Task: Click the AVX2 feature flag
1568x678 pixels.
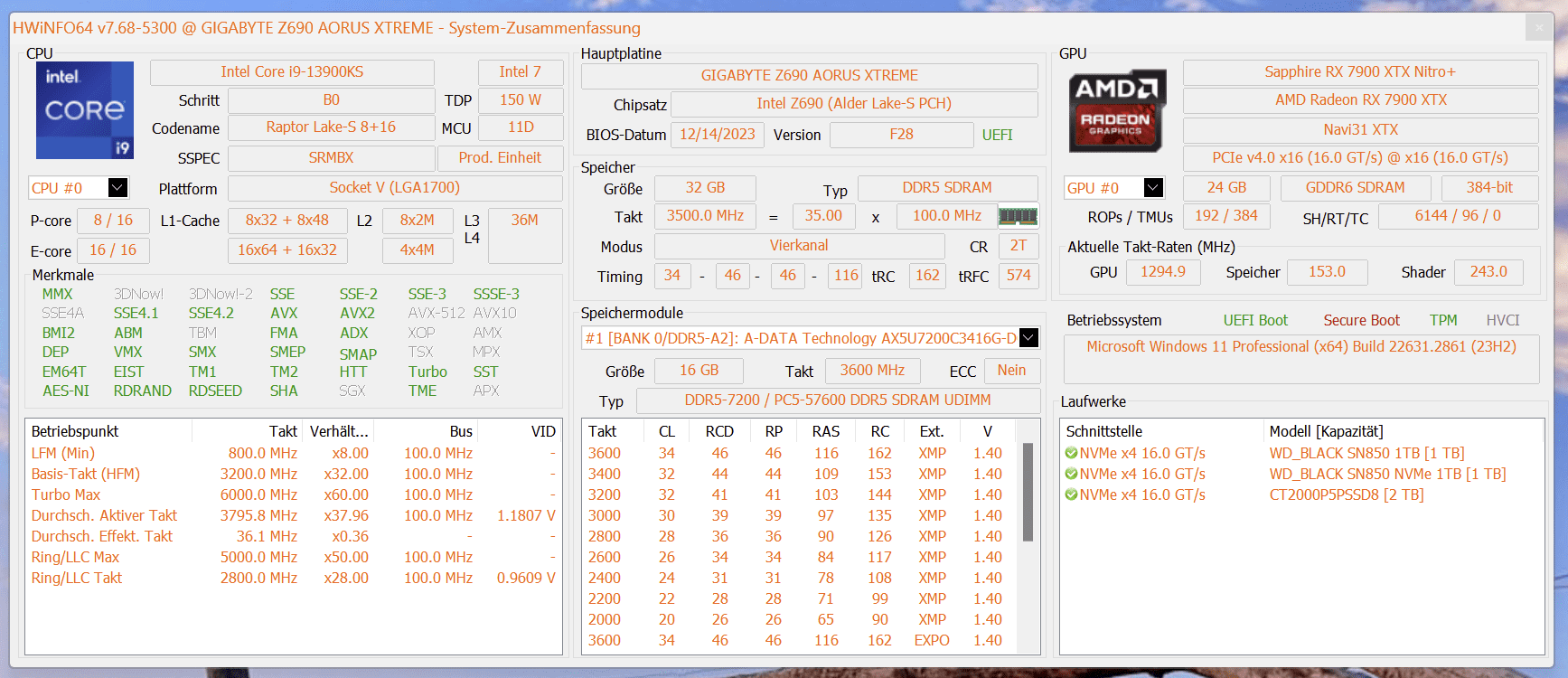Action: [357, 314]
